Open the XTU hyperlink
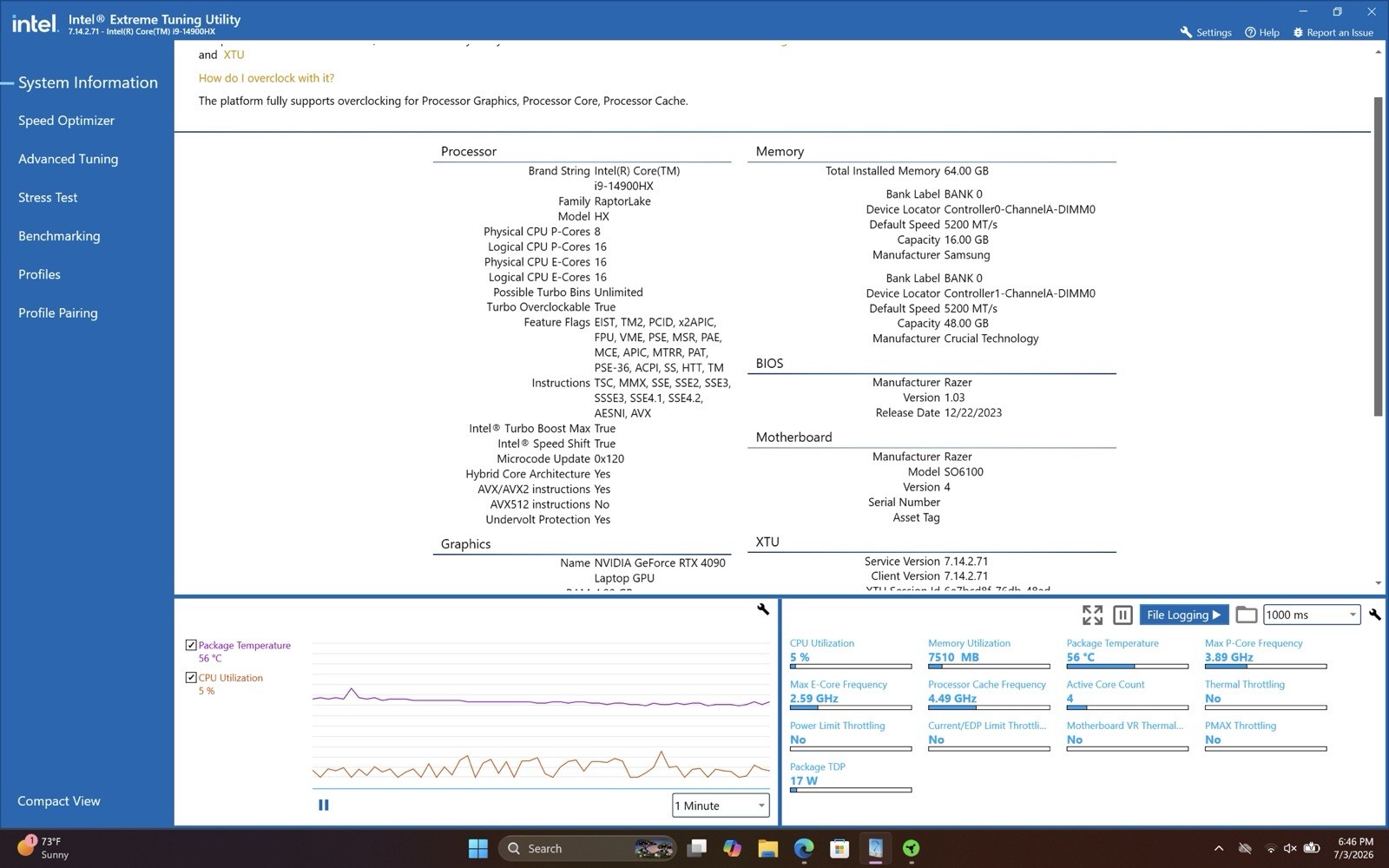This screenshot has height=868, width=1389. [x=234, y=55]
